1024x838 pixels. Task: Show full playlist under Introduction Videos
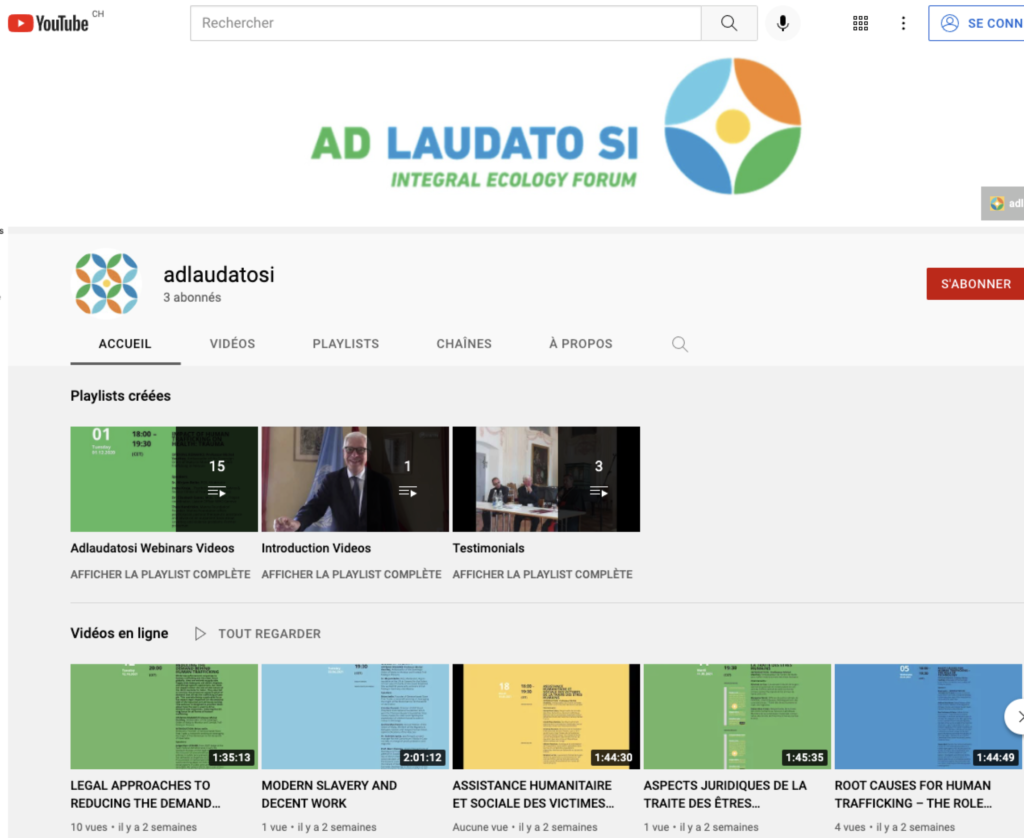click(351, 574)
